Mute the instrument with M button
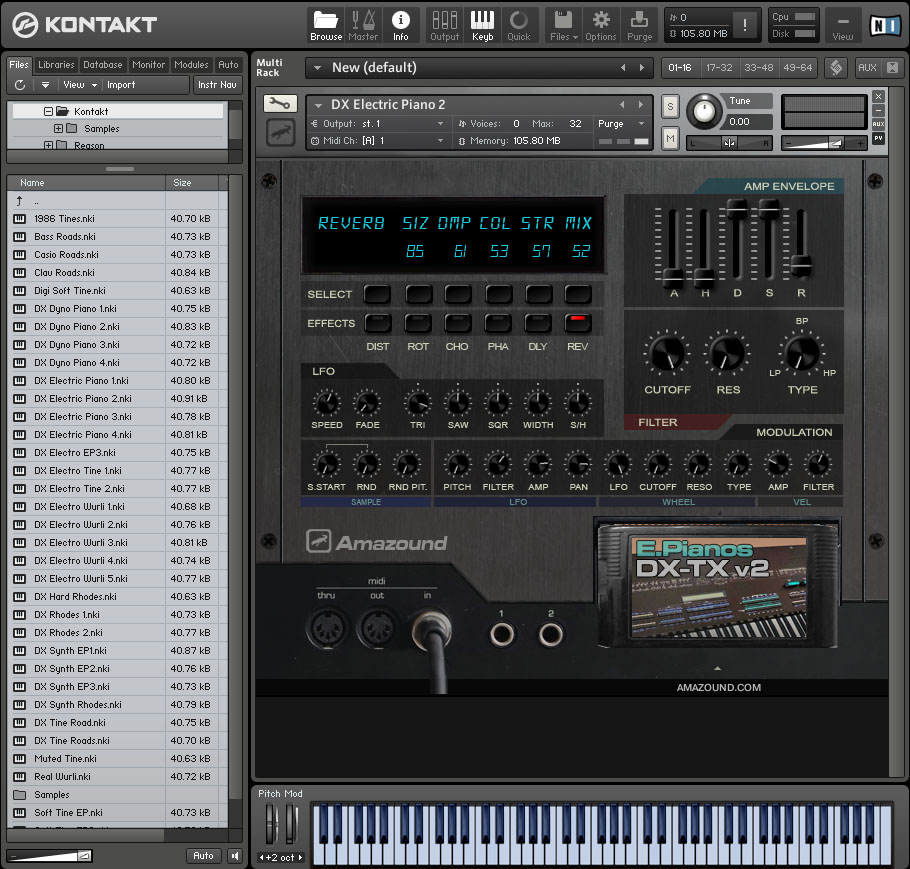 click(670, 138)
